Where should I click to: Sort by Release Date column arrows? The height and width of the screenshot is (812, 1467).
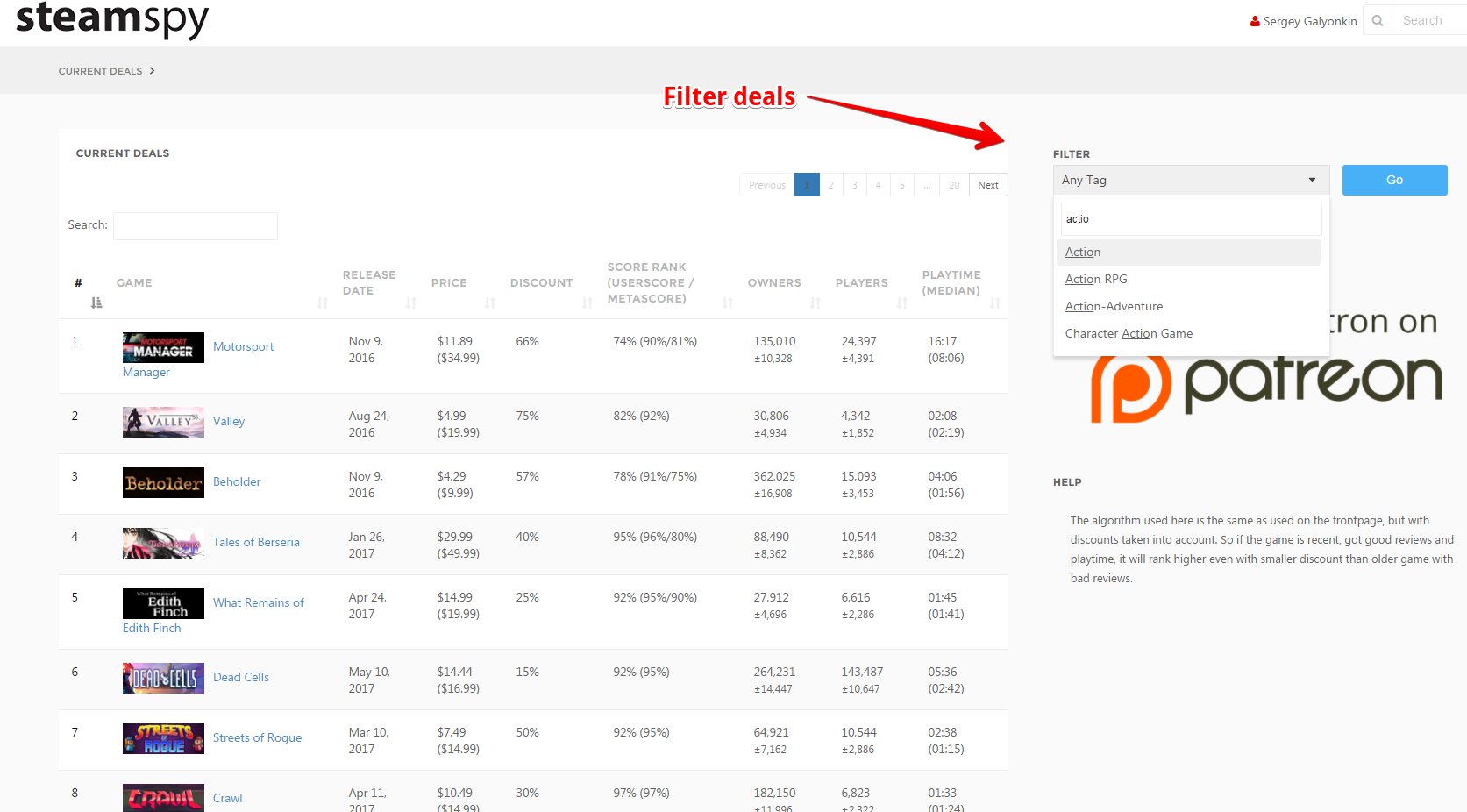(x=411, y=303)
